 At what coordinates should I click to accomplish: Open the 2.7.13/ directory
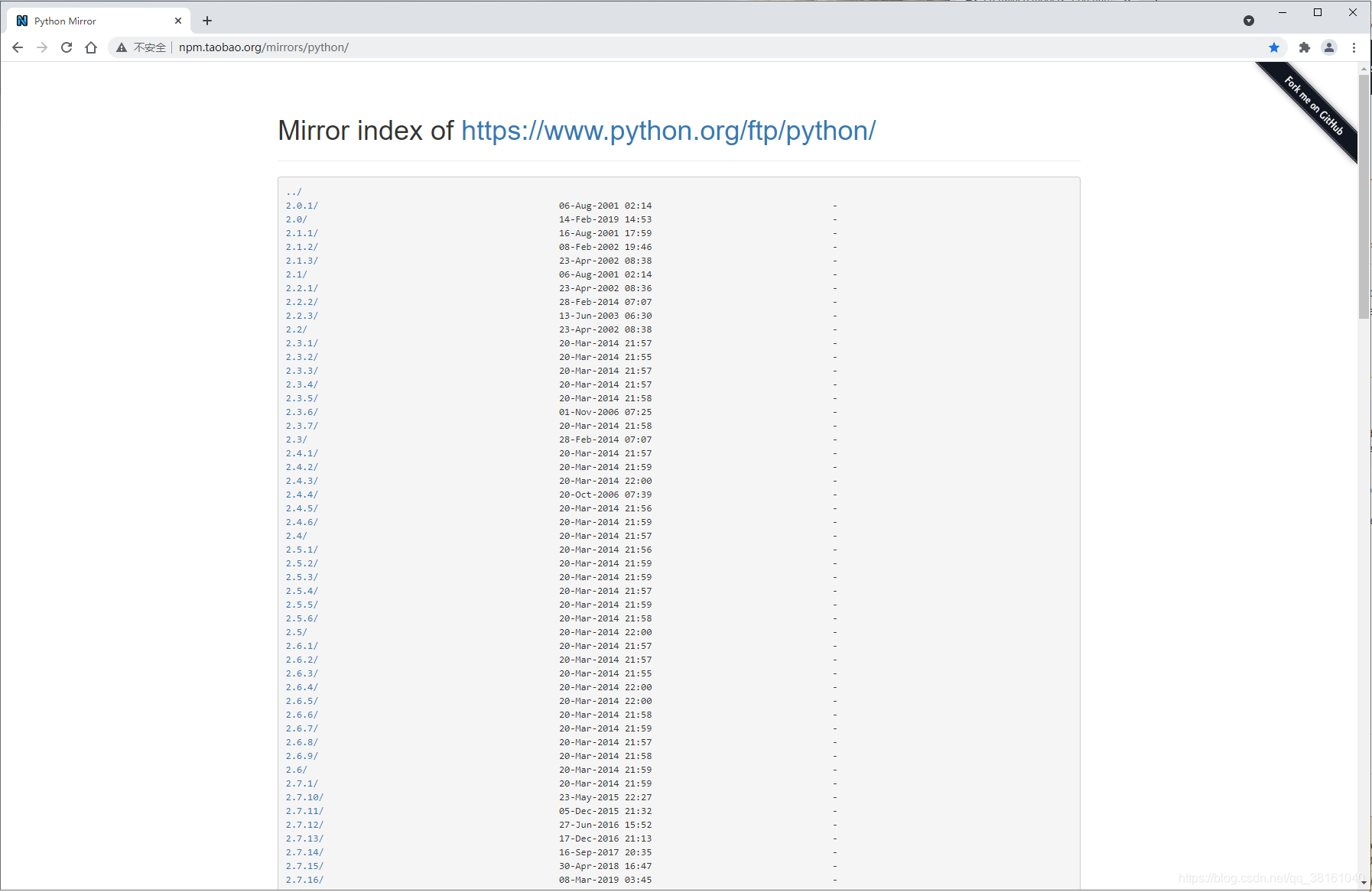coord(305,838)
